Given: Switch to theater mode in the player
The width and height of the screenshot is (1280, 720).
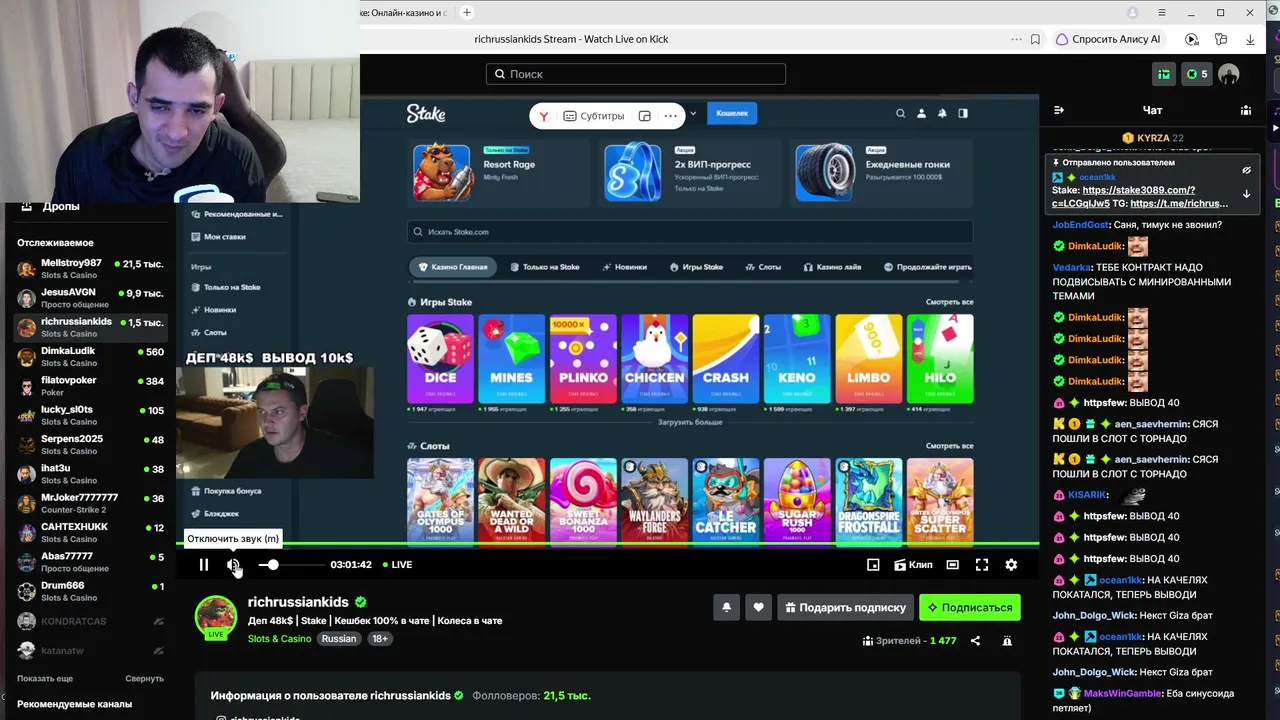Looking at the screenshot, I should 953,565.
